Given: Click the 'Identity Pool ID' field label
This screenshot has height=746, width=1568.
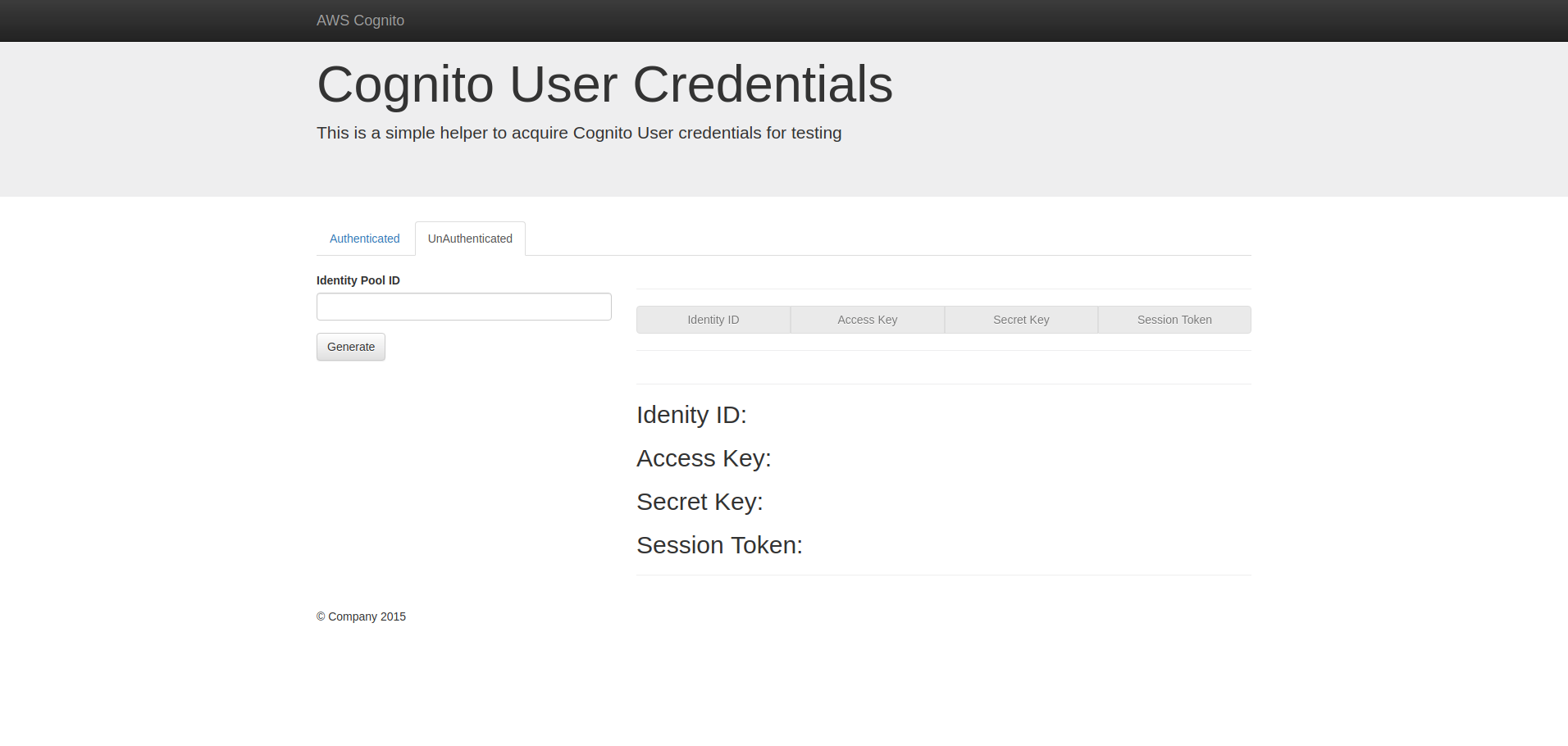Looking at the screenshot, I should point(358,280).
